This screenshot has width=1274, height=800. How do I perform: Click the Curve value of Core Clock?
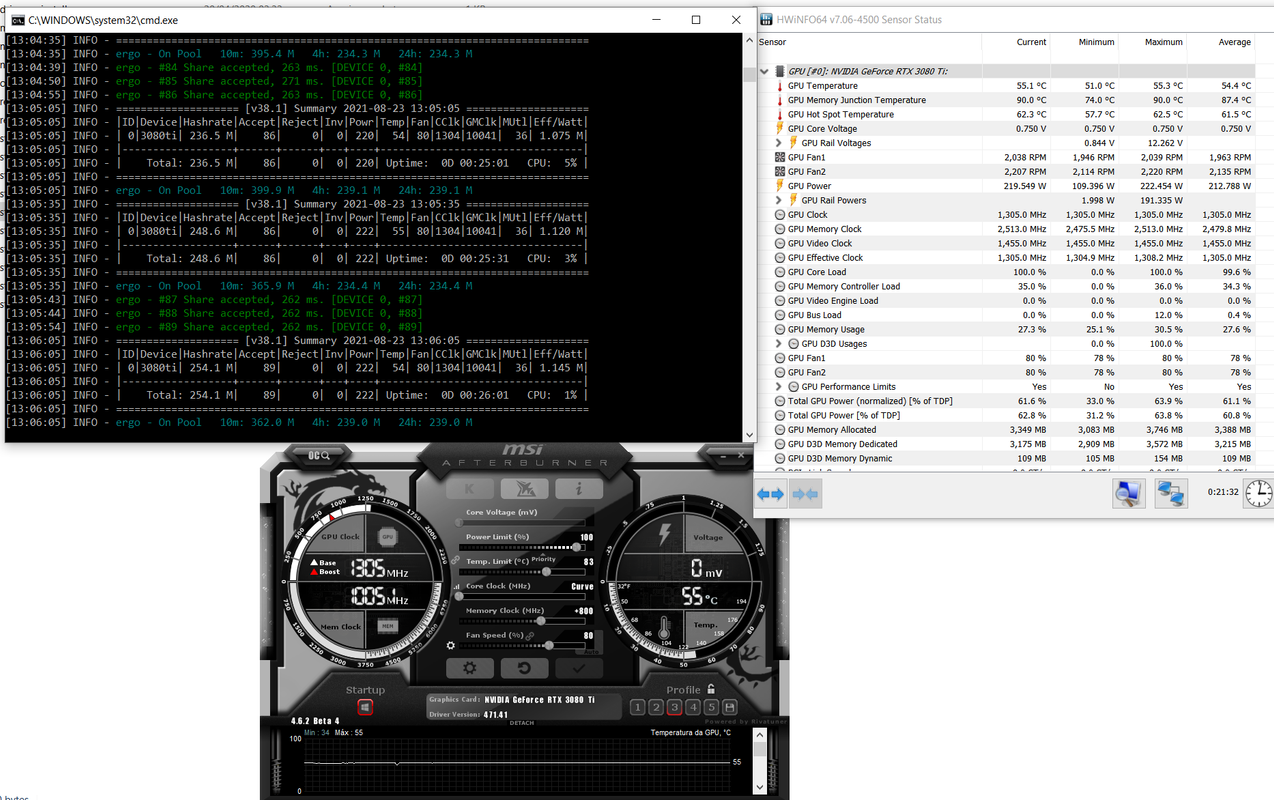click(582, 587)
